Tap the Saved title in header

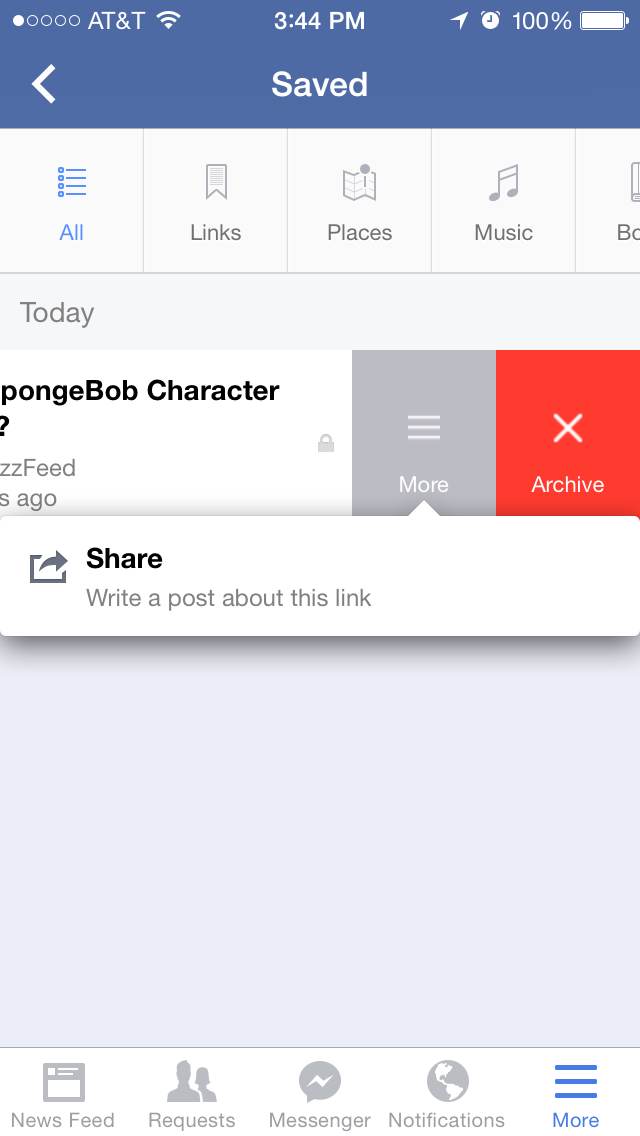click(320, 84)
